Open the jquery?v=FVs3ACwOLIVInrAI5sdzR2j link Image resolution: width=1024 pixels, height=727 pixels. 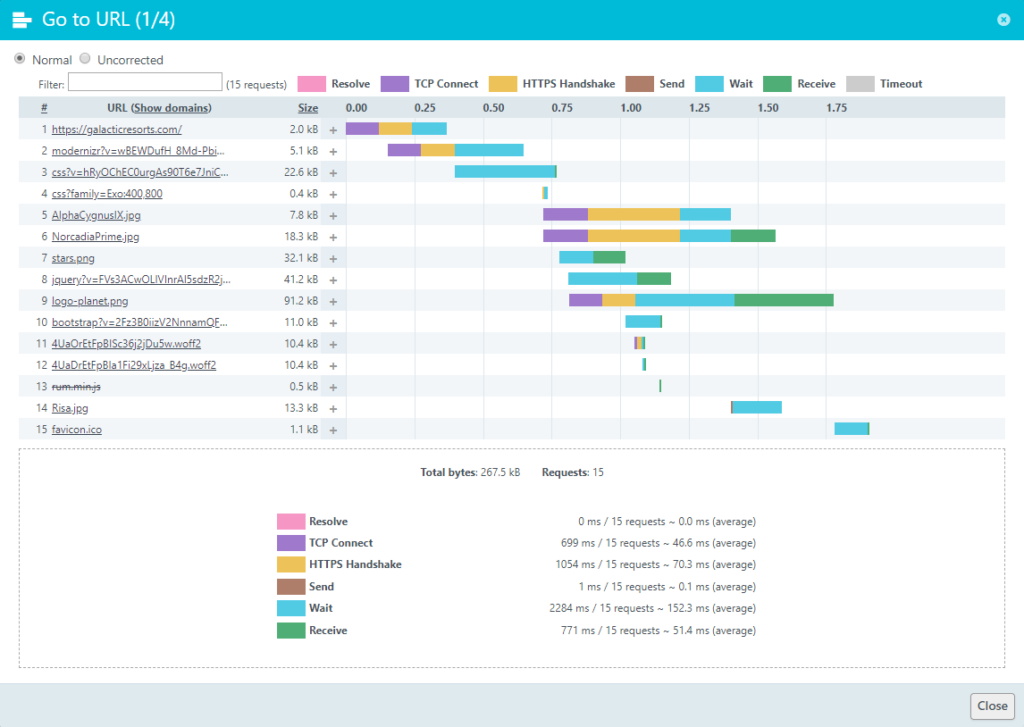tap(141, 280)
